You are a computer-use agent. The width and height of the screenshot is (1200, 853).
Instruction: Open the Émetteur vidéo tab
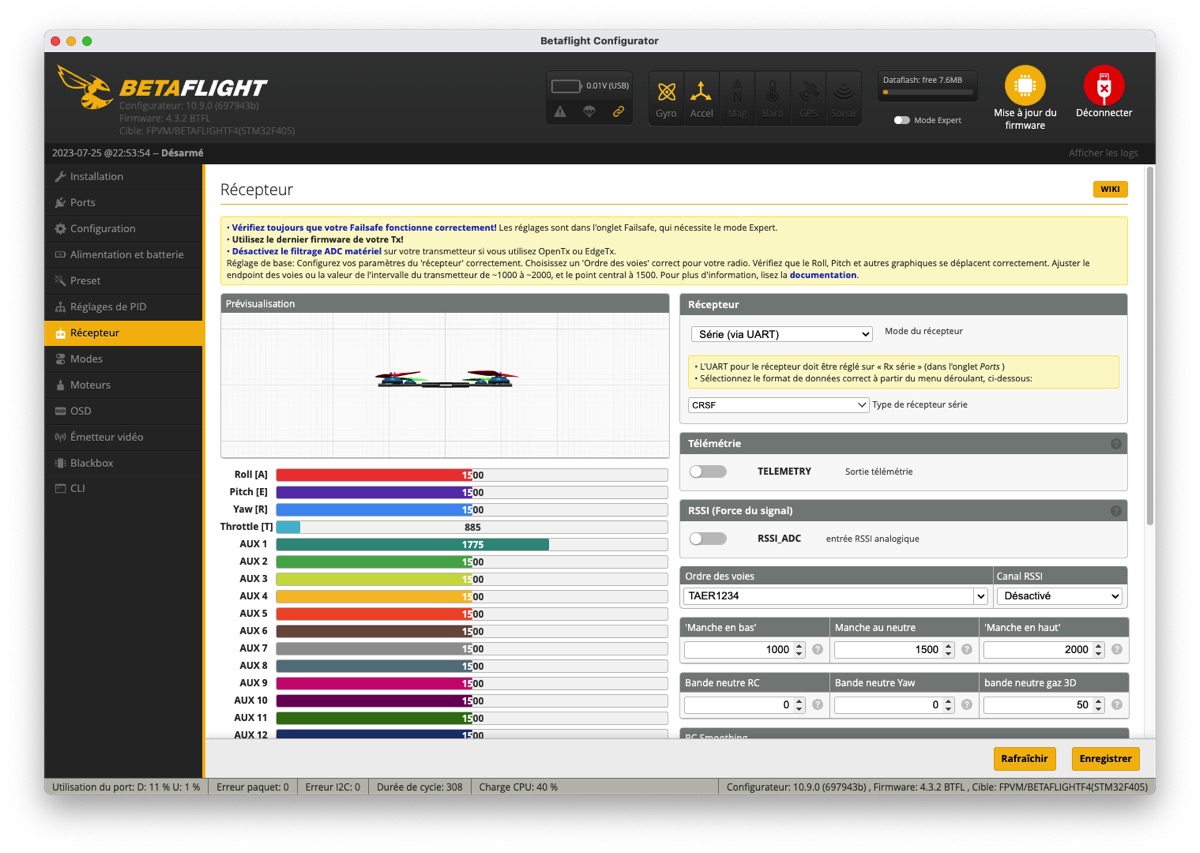(x=124, y=437)
